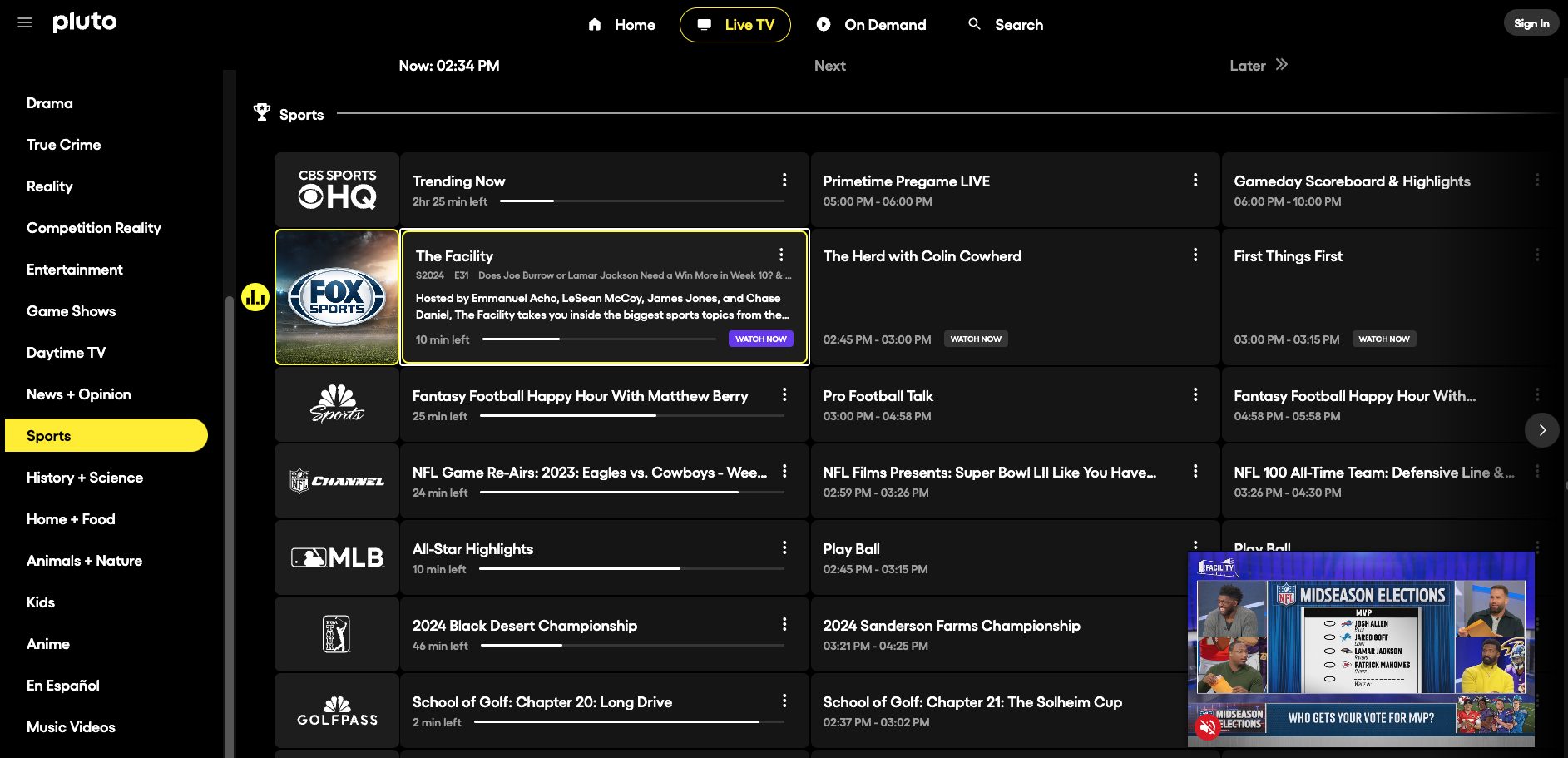This screenshot has width=1568, height=758.
Task: Select Kids category in the sidebar
Action: click(40, 602)
